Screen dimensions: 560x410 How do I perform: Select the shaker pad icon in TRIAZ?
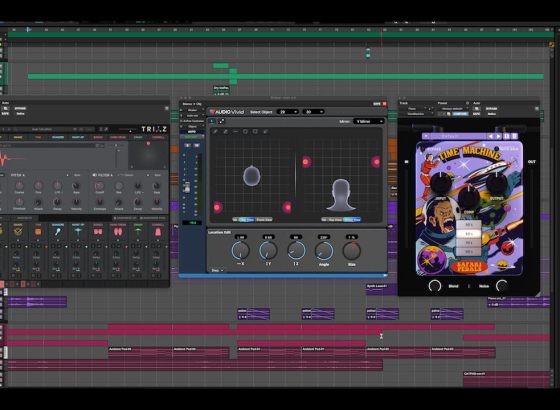pyautogui.click(x=58, y=231)
